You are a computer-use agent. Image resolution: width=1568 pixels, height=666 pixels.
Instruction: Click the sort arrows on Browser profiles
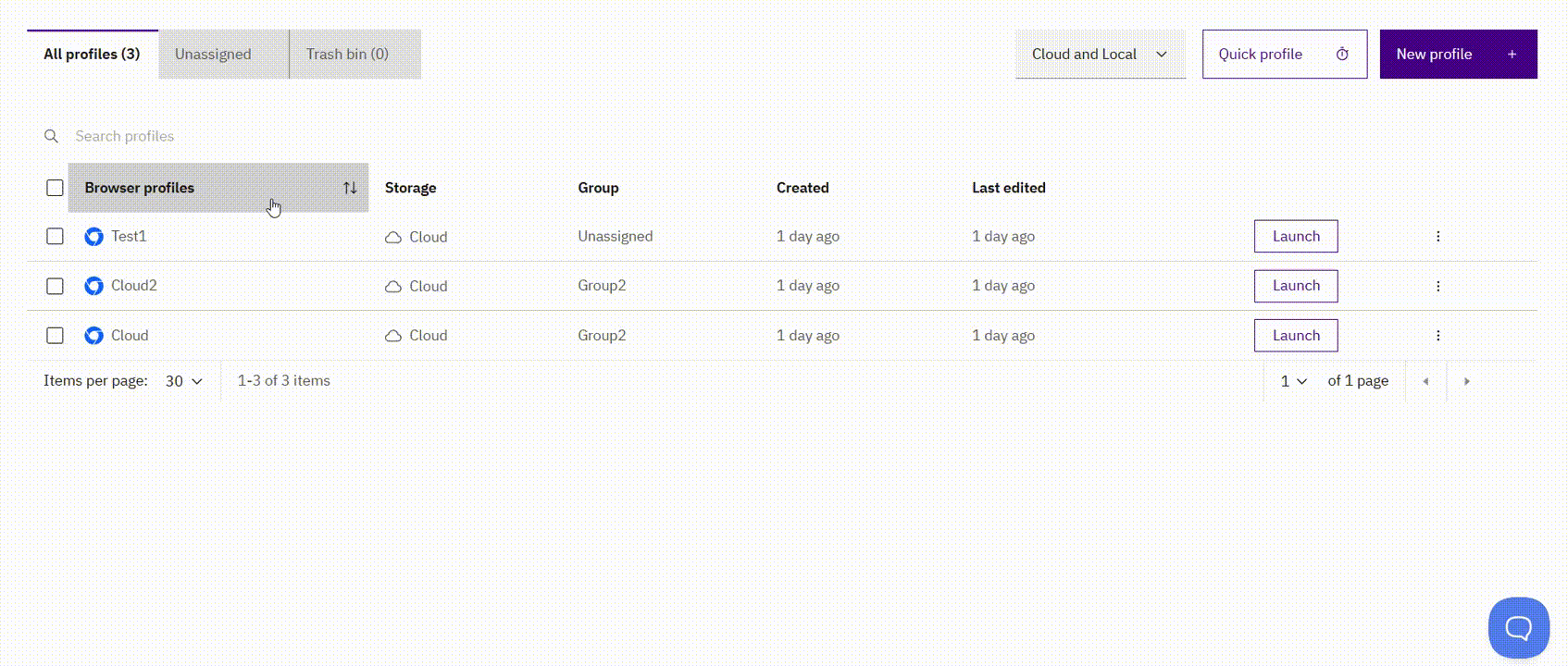350,188
